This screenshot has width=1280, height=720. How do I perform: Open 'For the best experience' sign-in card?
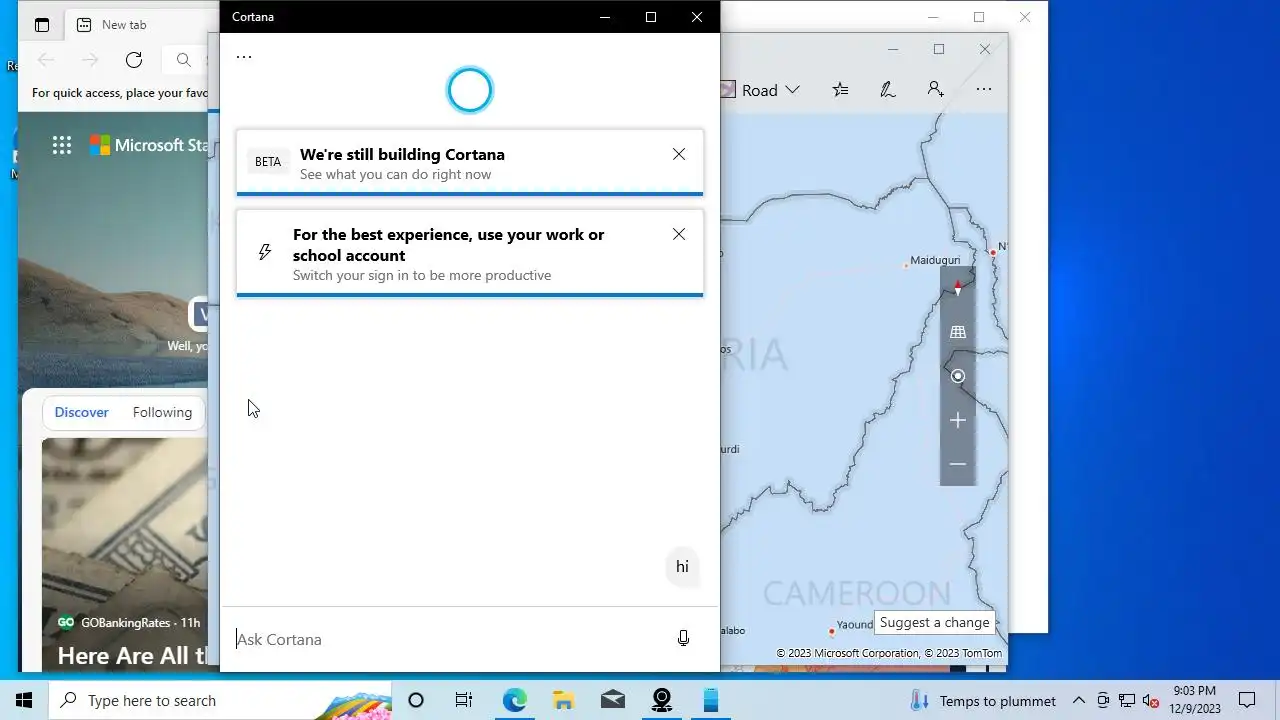pos(470,254)
